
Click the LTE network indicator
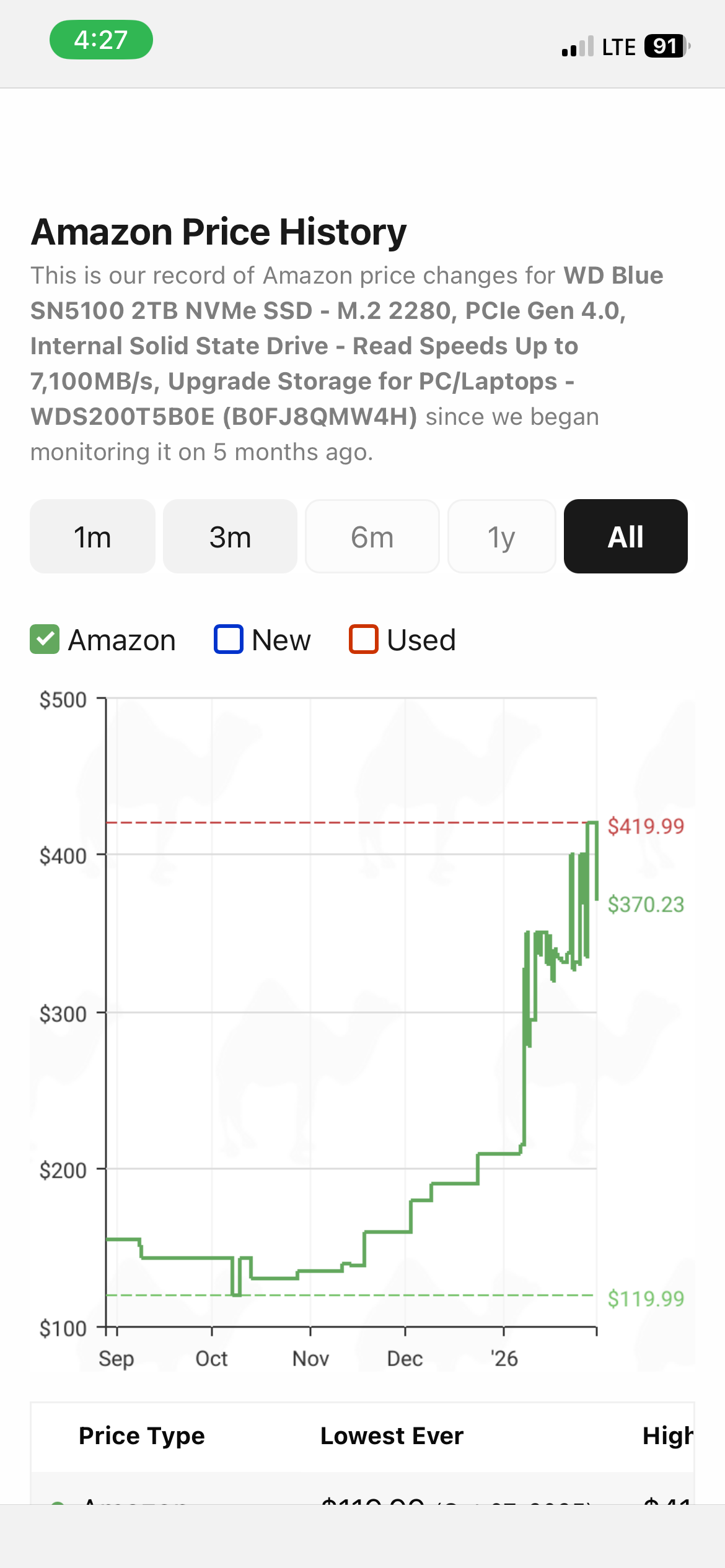coord(618,47)
